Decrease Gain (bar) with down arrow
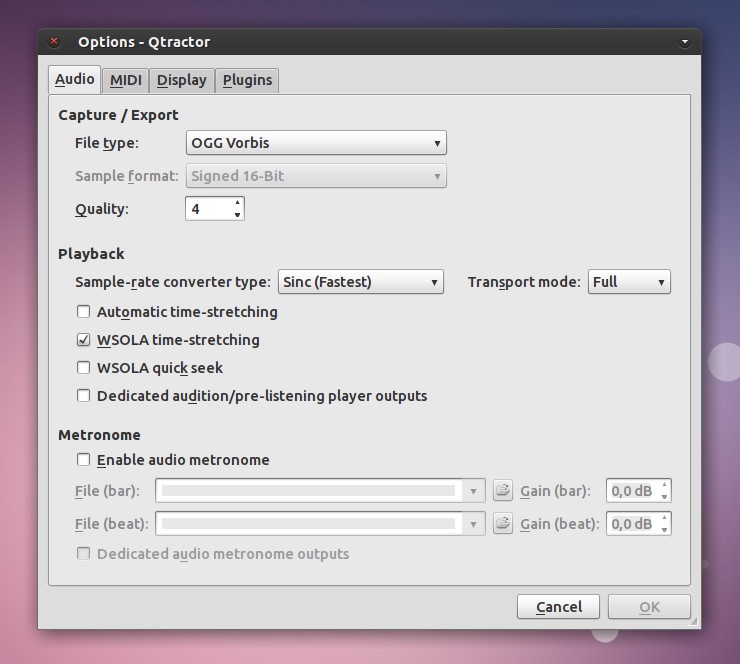Screen dimensions: 740x664 click(x=664, y=497)
